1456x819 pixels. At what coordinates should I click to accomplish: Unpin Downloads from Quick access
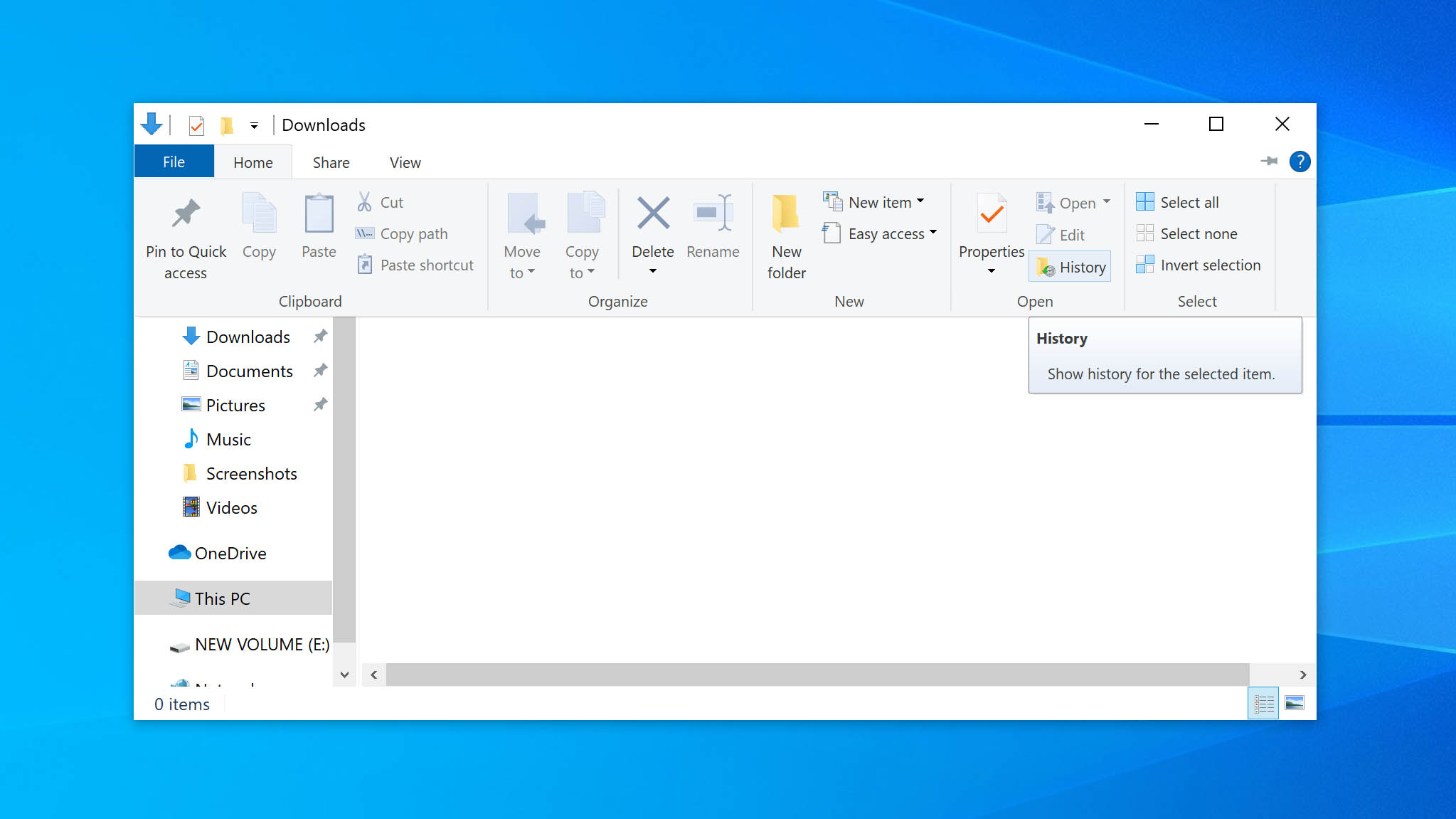321,336
